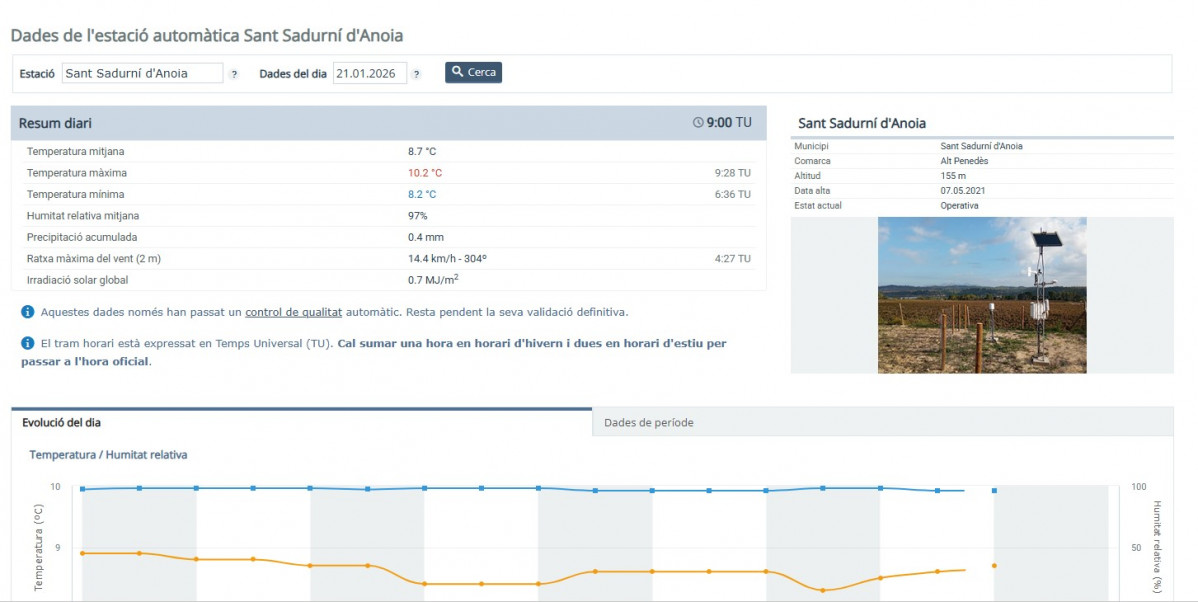Click the info icon beside the quality control note
Viewport: 1198px width, 602px height.
[28, 312]
